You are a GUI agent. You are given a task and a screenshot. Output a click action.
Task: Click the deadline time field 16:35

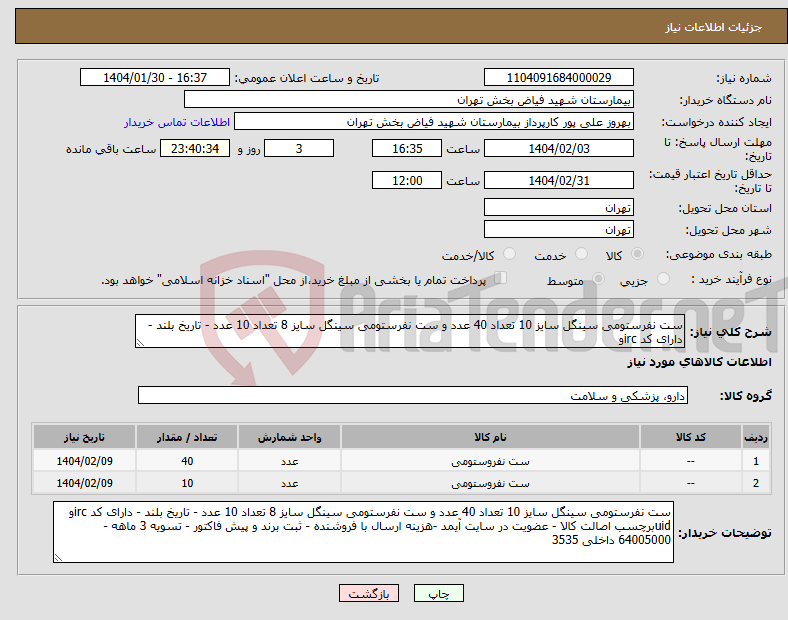[407, 148]
